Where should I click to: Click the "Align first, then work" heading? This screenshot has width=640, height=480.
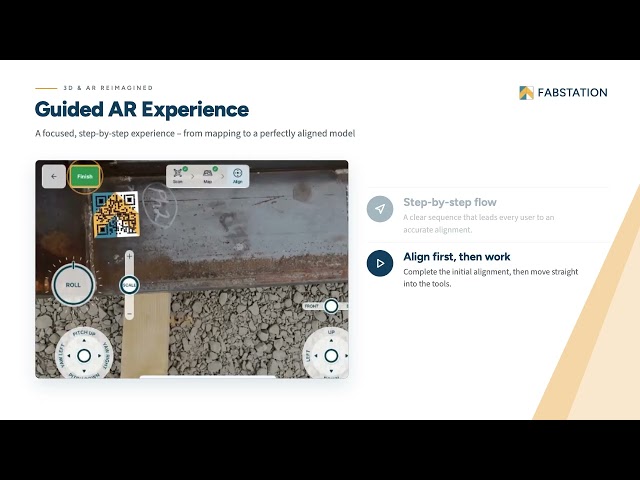[457, 256]
